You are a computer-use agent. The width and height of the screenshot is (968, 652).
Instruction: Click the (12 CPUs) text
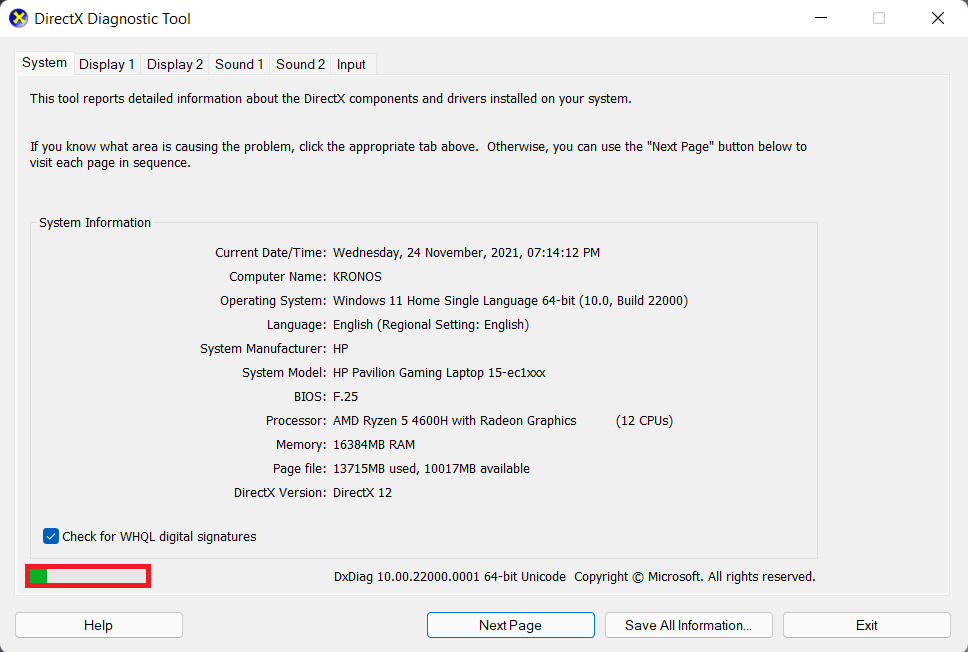[x=645, y=420]
